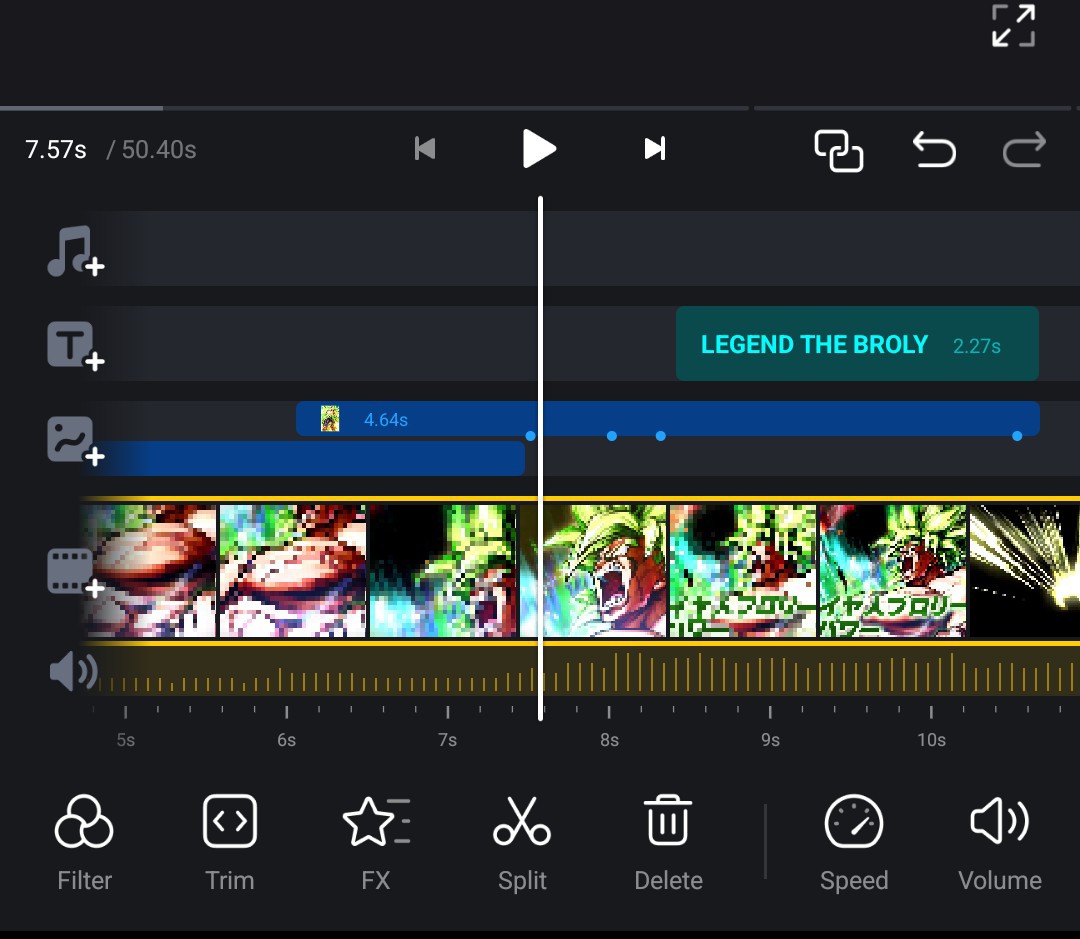Select the 4.64s overlay clip

[x=667, y=418]
